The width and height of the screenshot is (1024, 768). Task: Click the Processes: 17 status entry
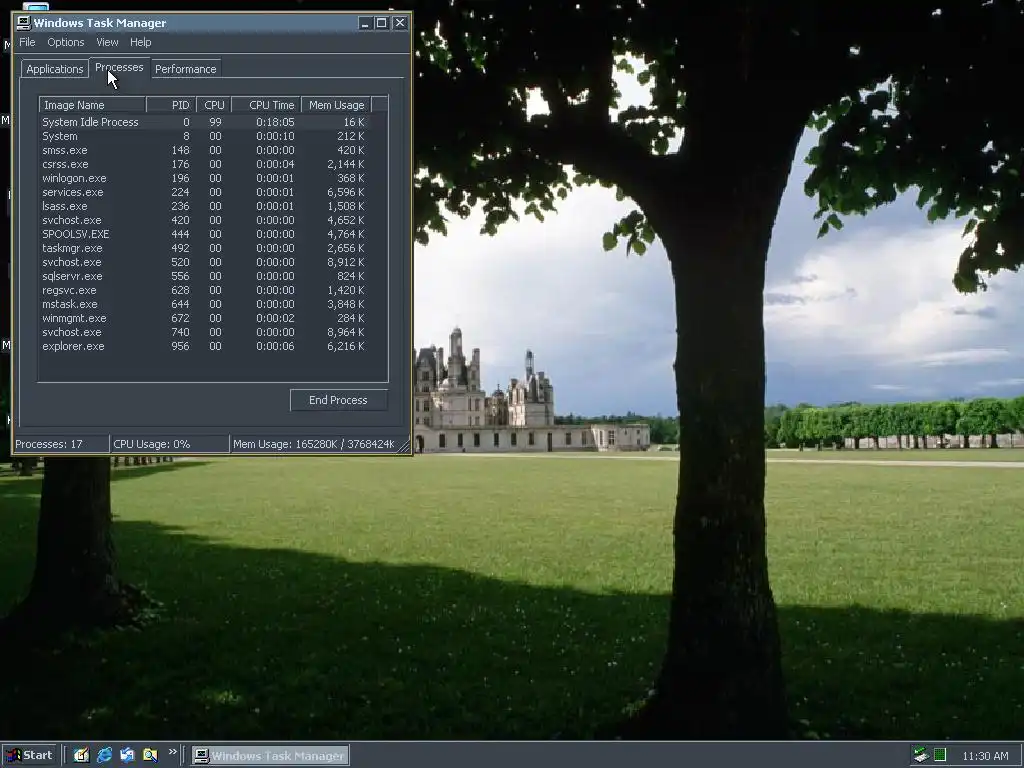(x=60, y=444)
